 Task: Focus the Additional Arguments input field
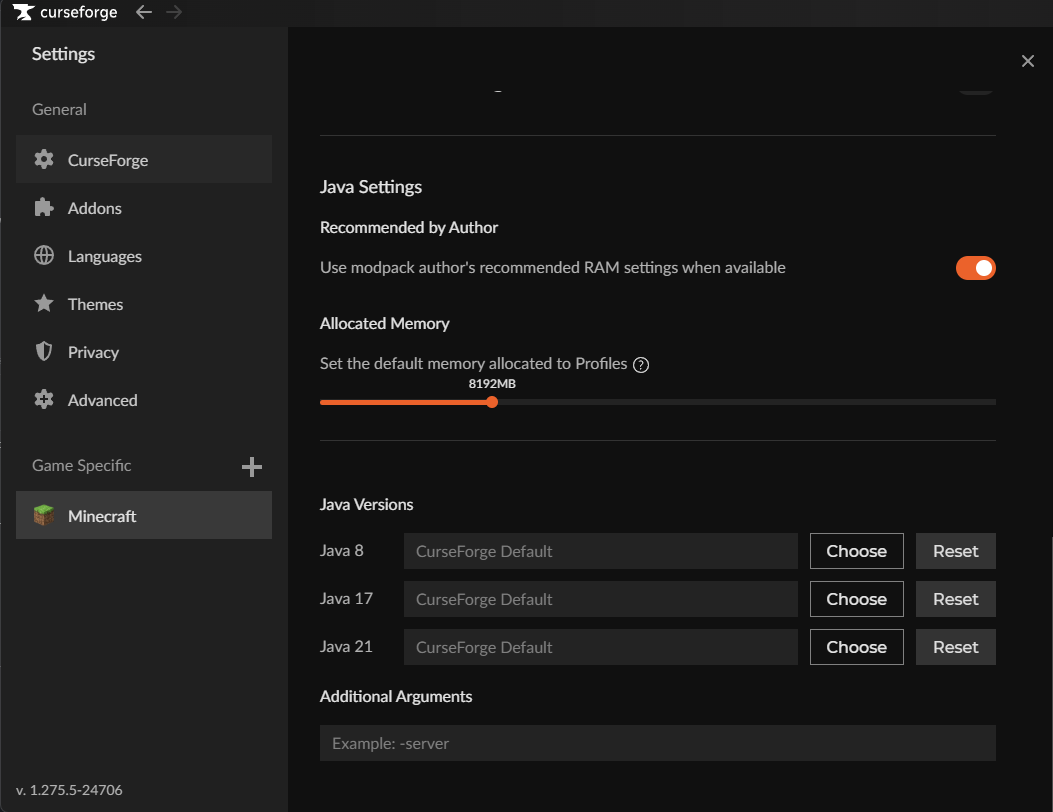pyautogui.click(x=657, y=743)
